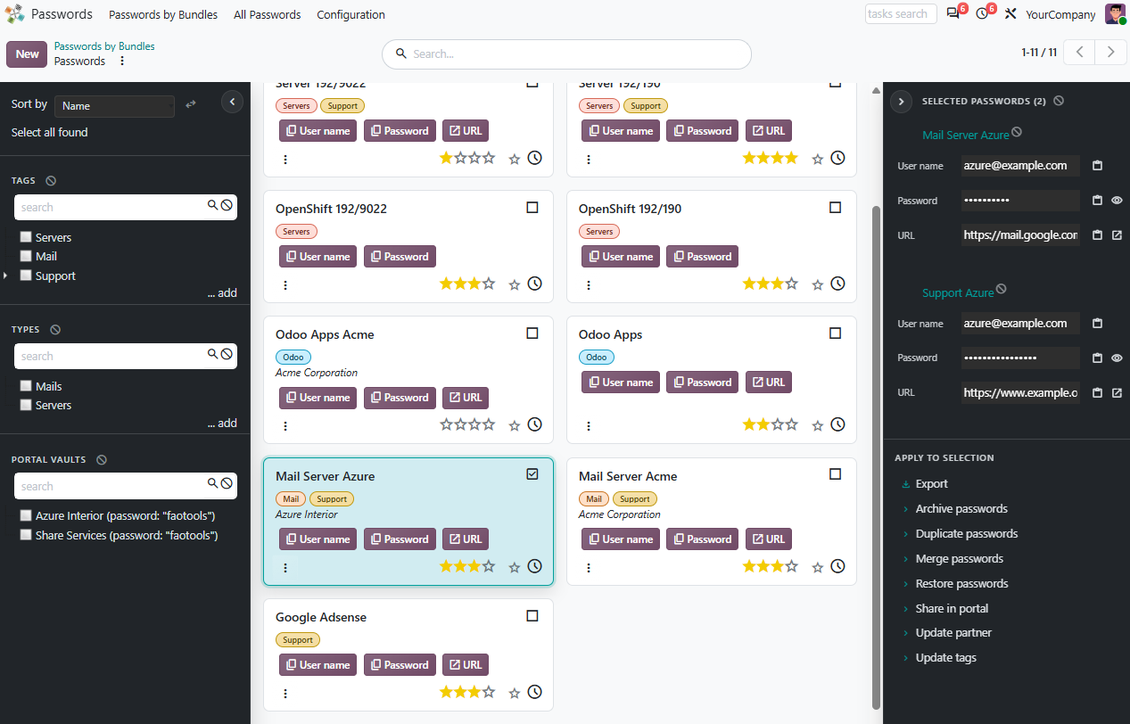Tick the Servers tag checkbox
This screenshot has height=724, width=1130.
tap(26, 236)
